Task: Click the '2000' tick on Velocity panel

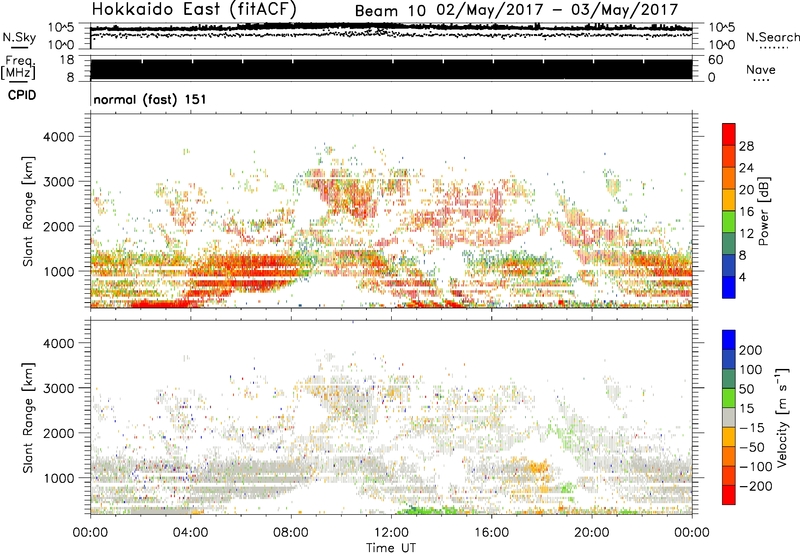Action: coord(59,433)
